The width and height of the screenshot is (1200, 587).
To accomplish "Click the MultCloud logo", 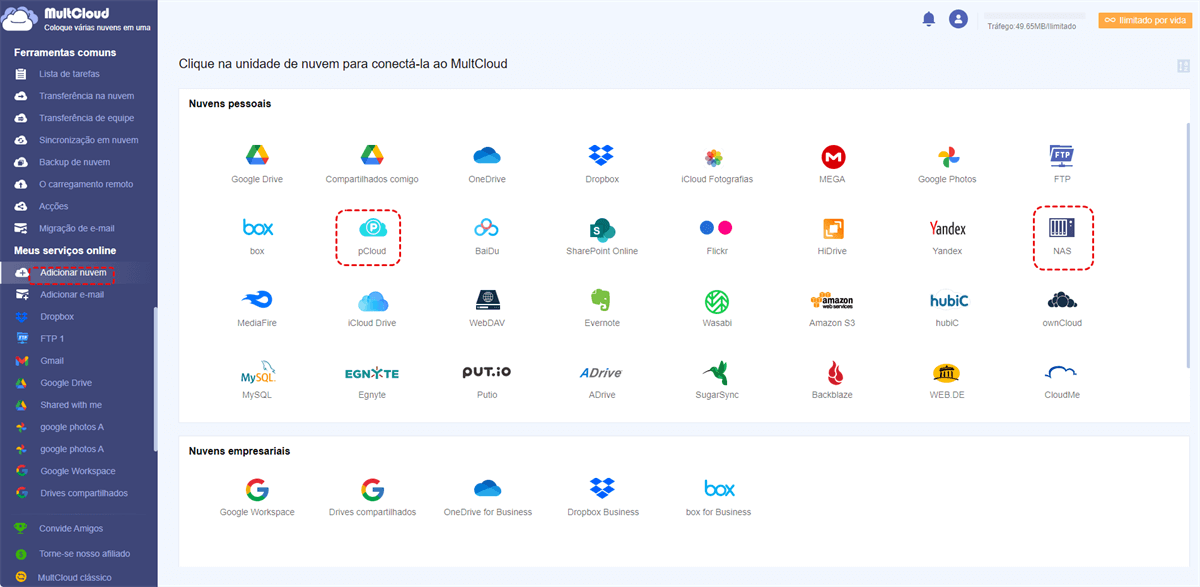I will [78, 20].
